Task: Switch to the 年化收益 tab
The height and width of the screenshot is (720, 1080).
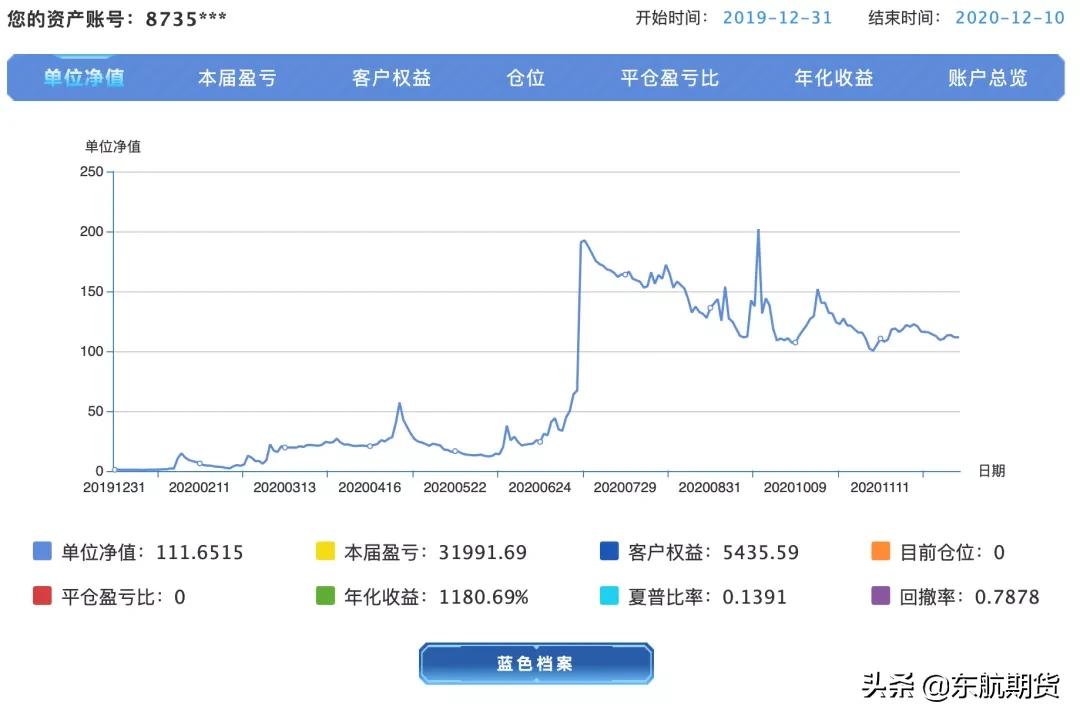Action: (x=833, y=77)
